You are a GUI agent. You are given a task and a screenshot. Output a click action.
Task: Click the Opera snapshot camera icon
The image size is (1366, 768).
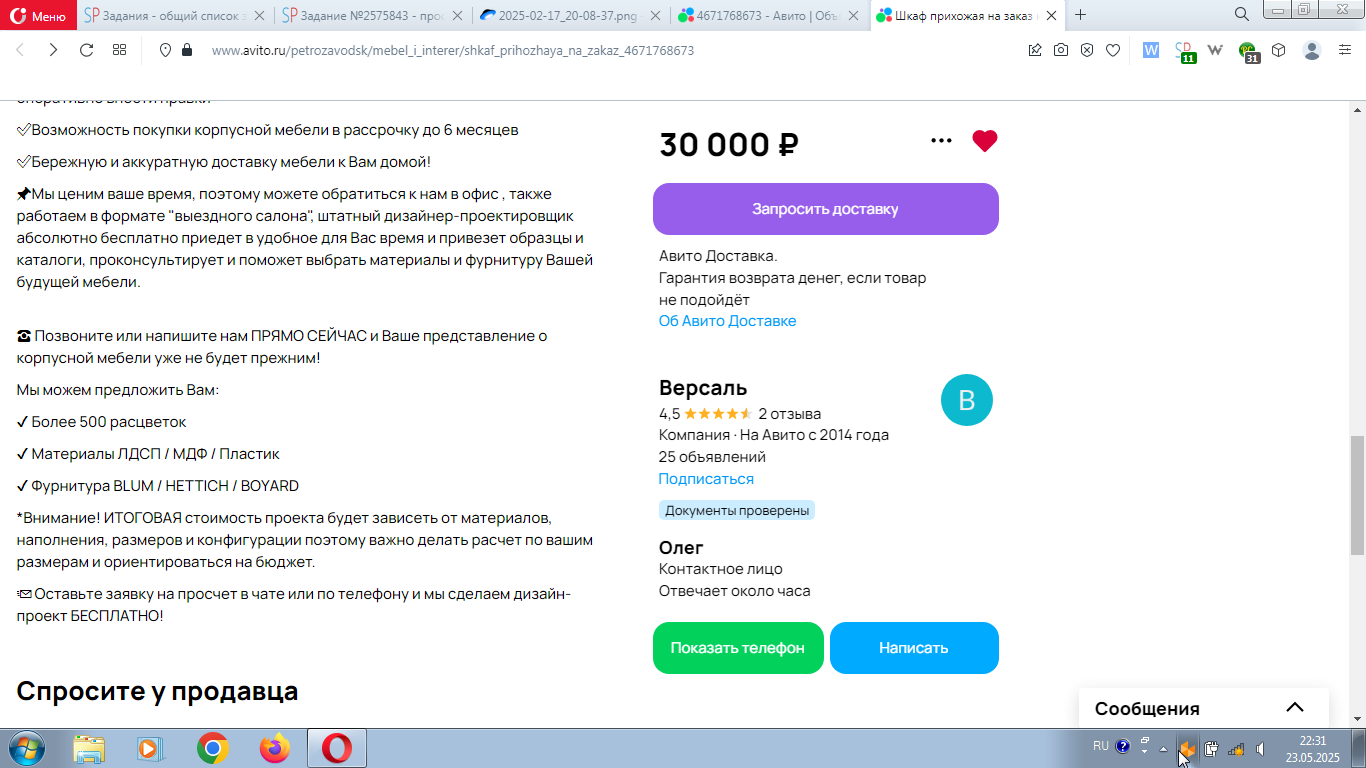point(1061,50)
